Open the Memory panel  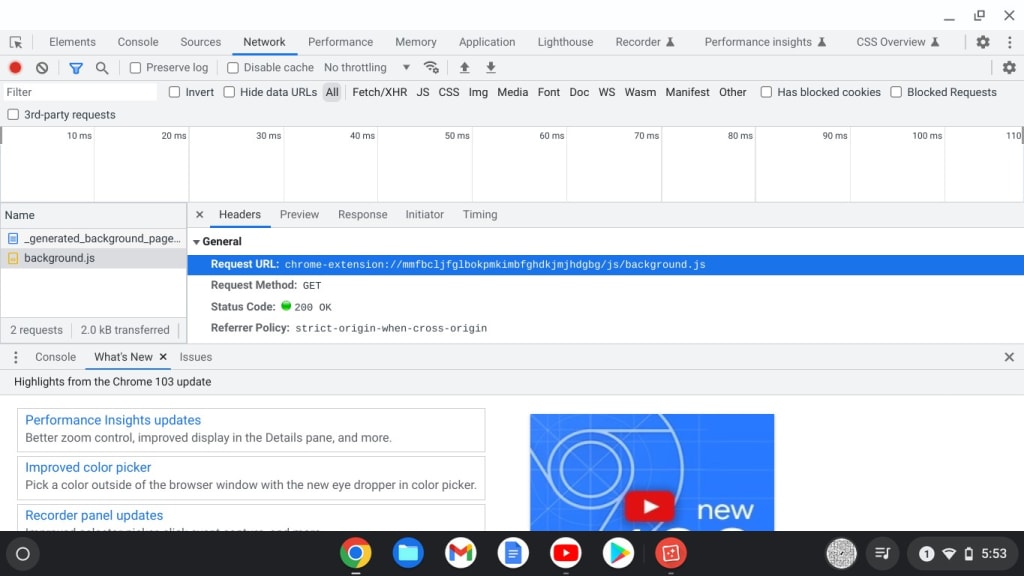[415, 42]
